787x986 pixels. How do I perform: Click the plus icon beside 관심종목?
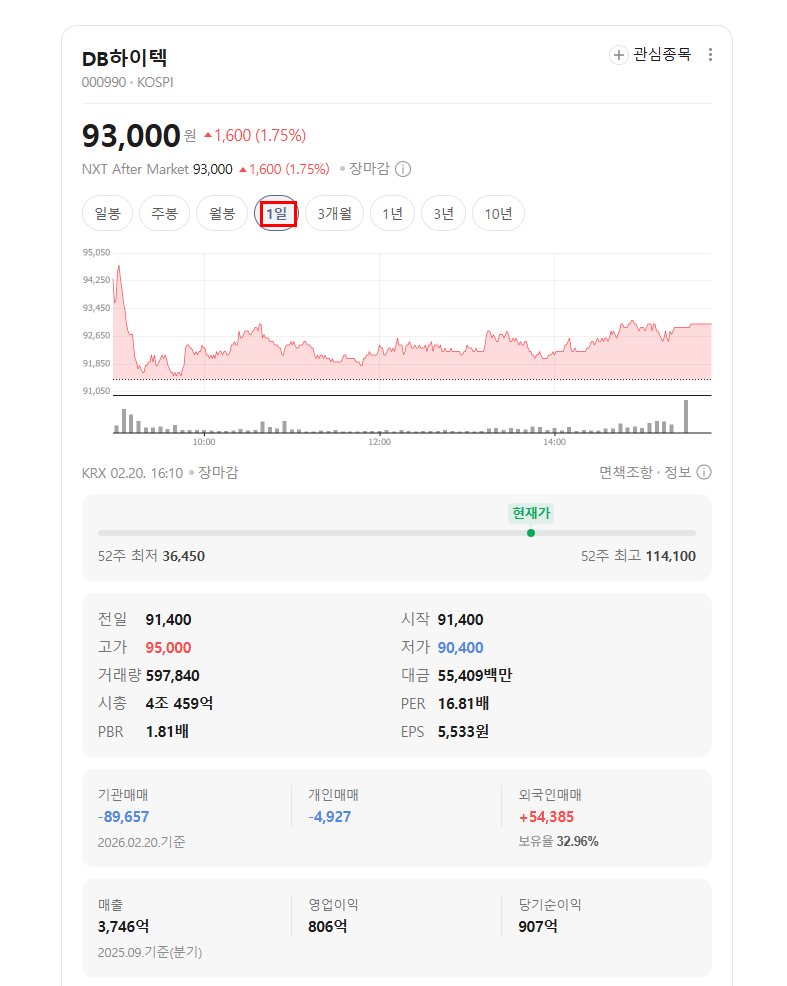point(619,55)
